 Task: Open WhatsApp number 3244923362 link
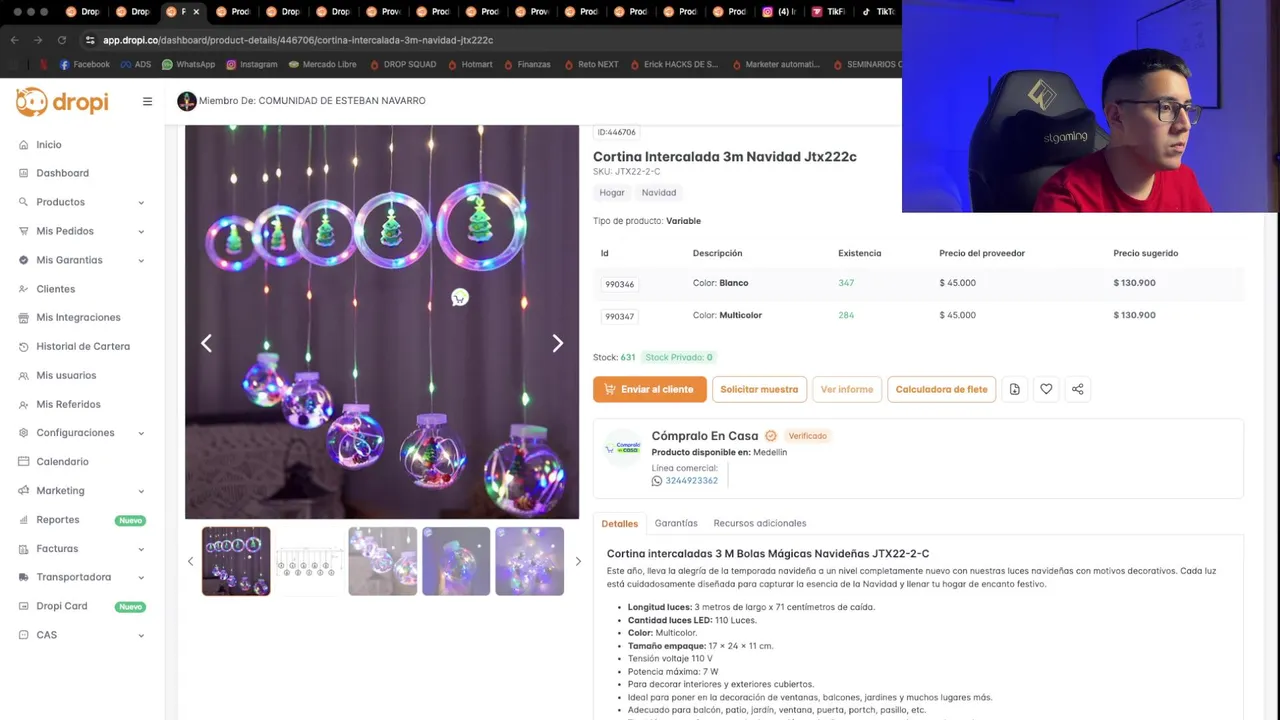[691, 481]
